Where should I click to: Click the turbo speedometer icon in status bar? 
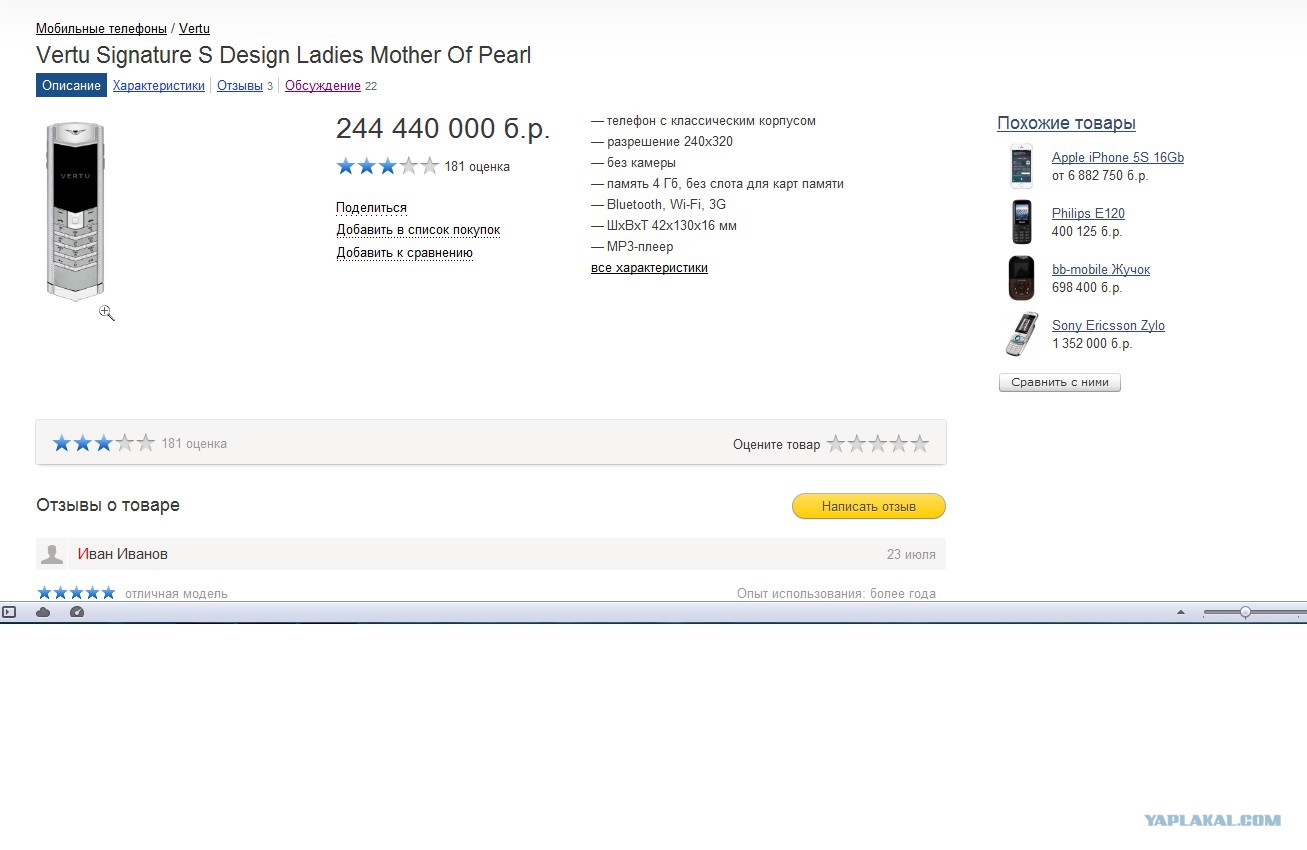coord(77,612)
